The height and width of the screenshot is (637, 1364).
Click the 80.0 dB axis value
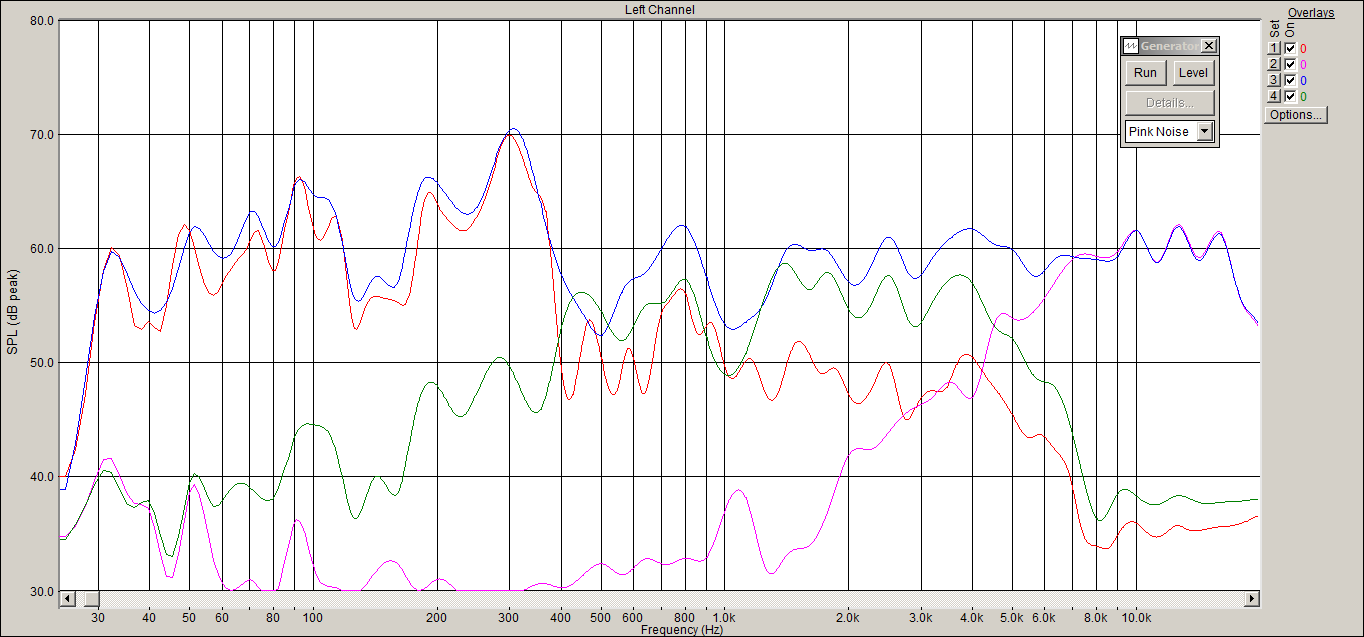click(41, 20)
